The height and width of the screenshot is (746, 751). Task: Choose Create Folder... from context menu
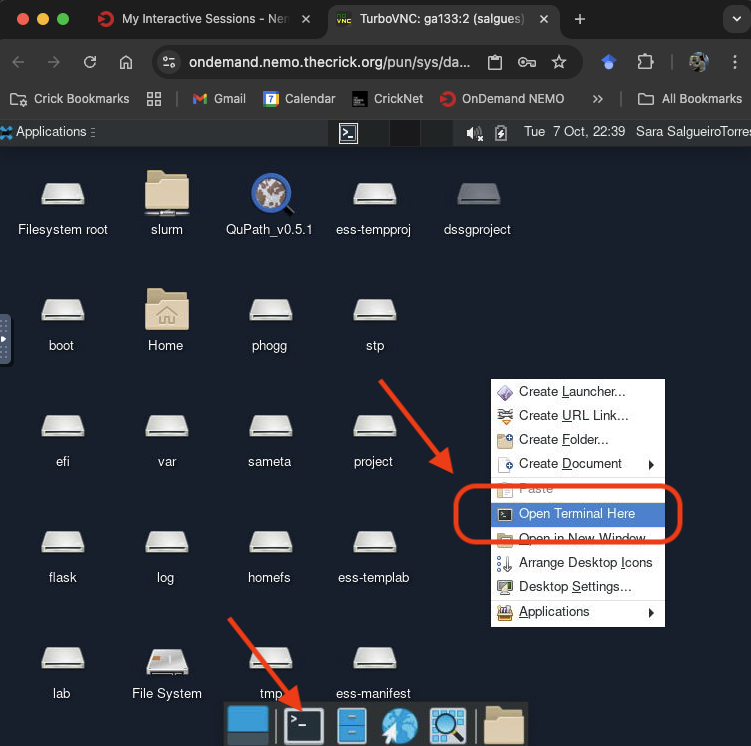click(563, 440)
